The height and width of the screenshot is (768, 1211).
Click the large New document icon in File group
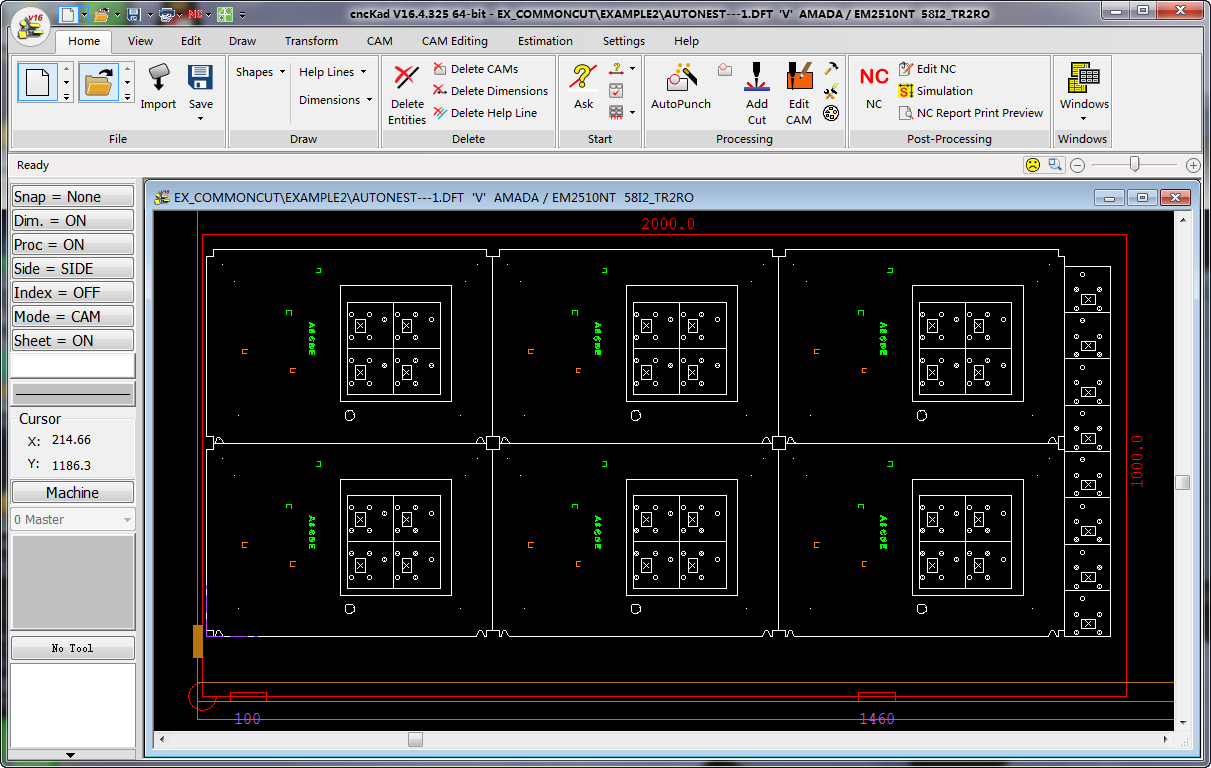pyautogui.click(x=38, y=82)
